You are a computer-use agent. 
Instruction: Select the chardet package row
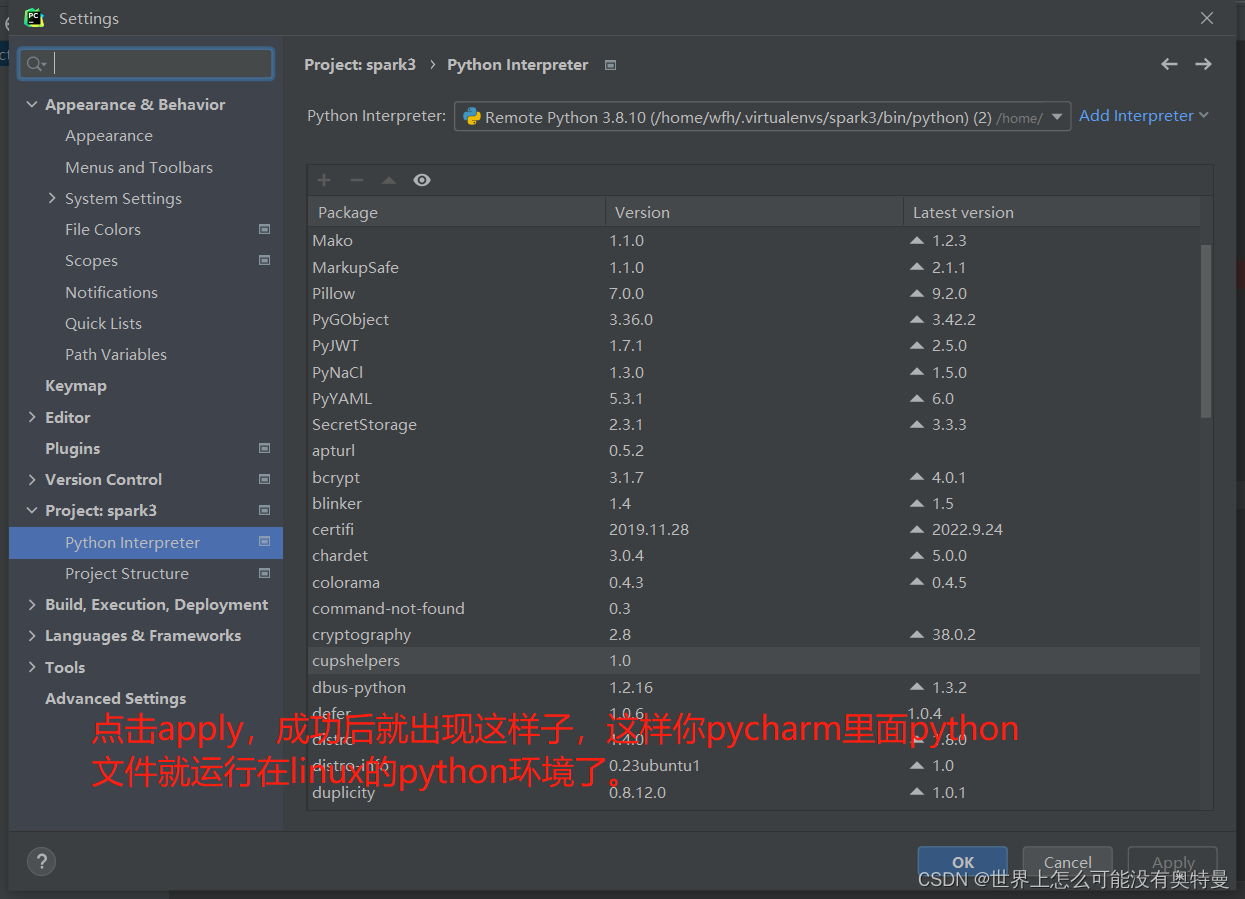pos(754,556)
